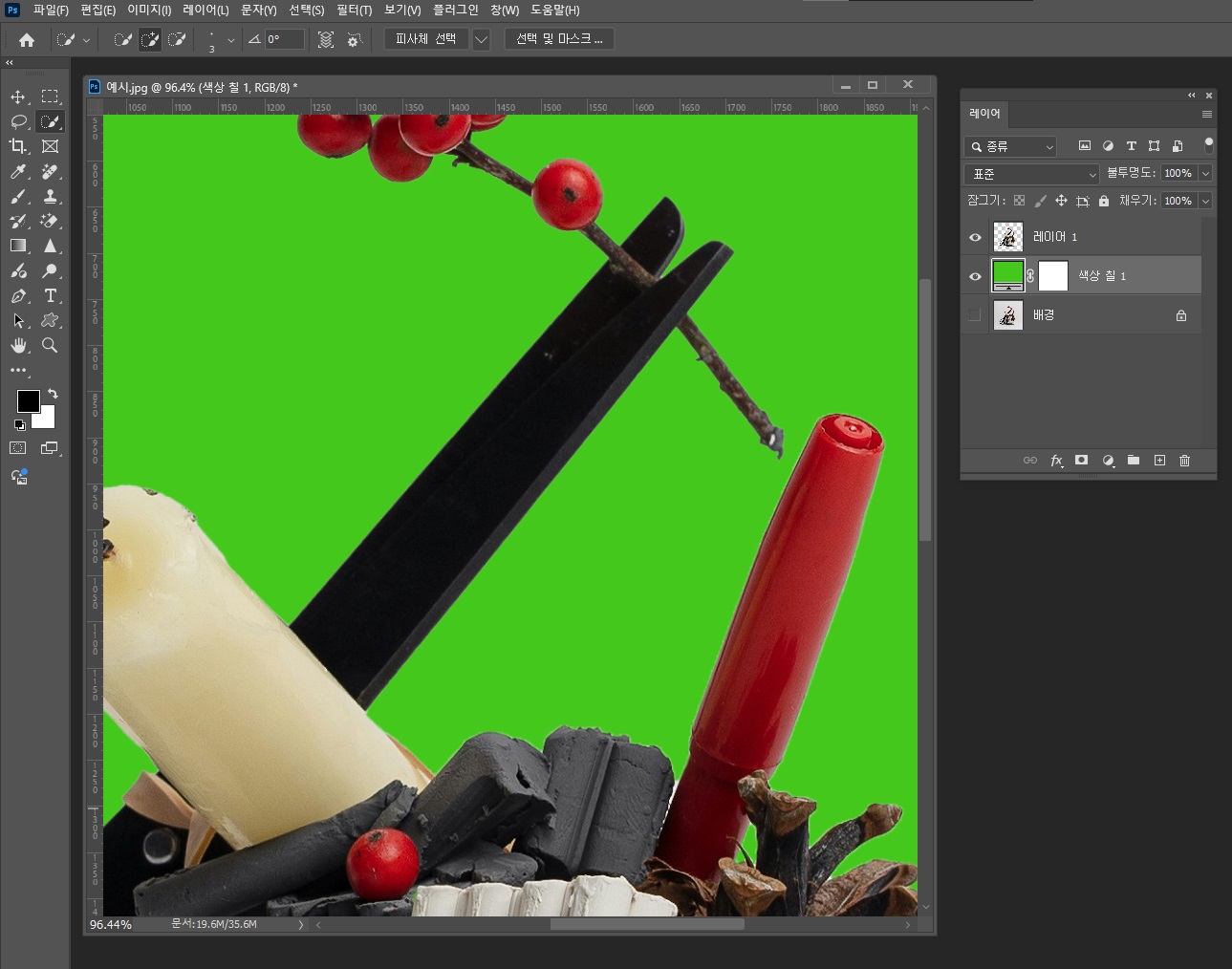Open the 이미지(I) menu
Viewport: 1232px width, 969px height.
(149, 10)
